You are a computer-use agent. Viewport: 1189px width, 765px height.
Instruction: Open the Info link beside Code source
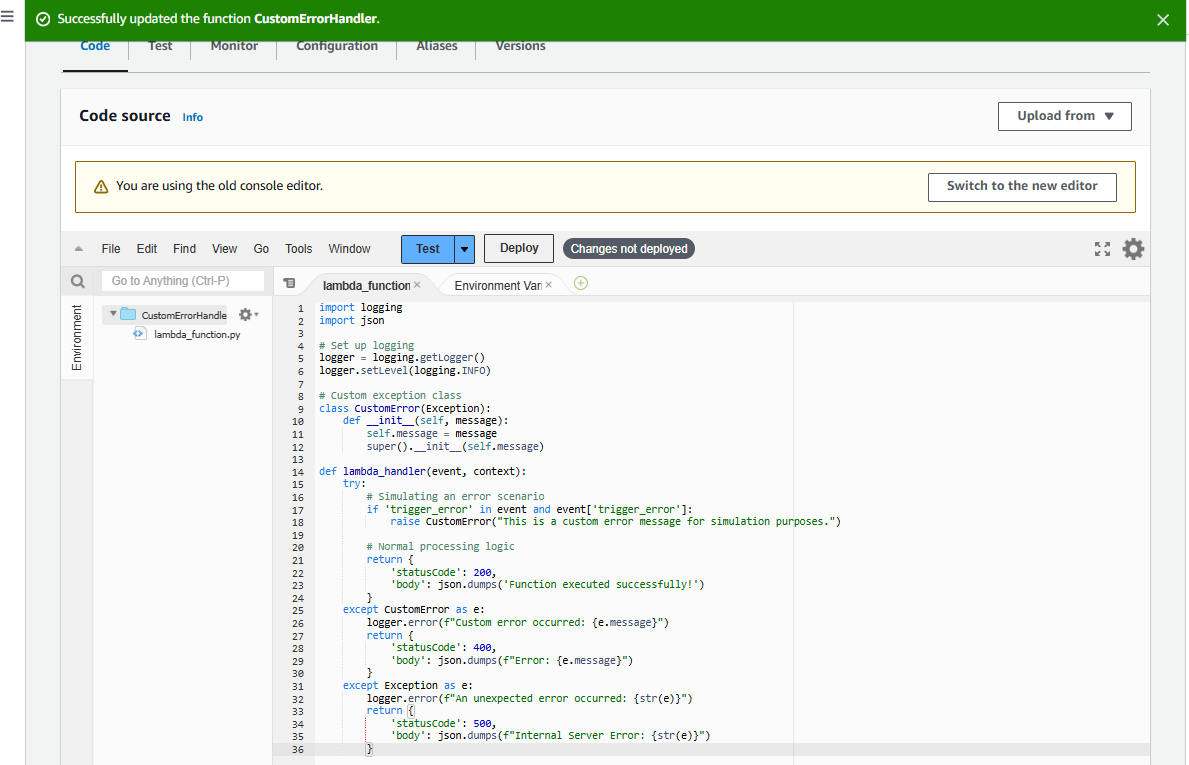192,117
